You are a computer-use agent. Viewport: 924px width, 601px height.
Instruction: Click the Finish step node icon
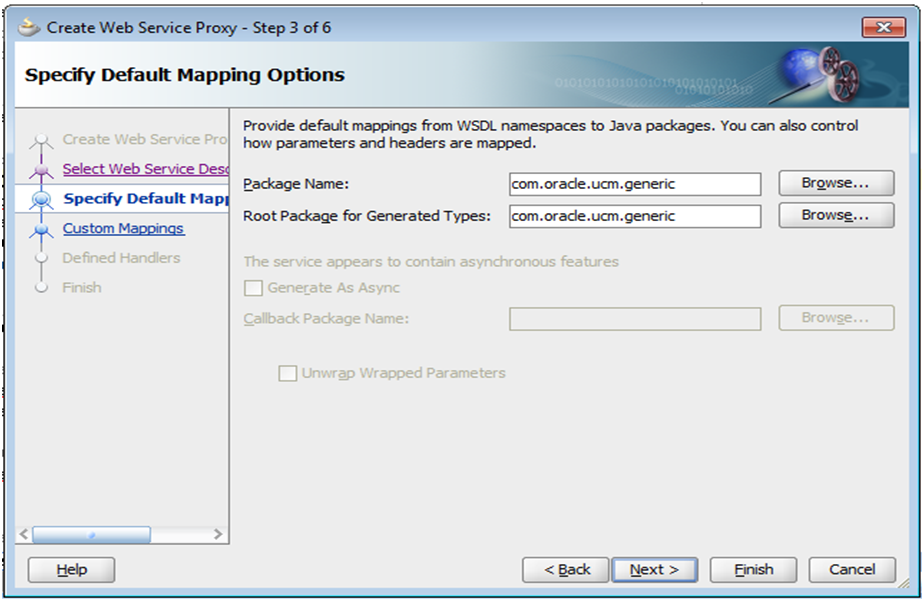(41, 288)
